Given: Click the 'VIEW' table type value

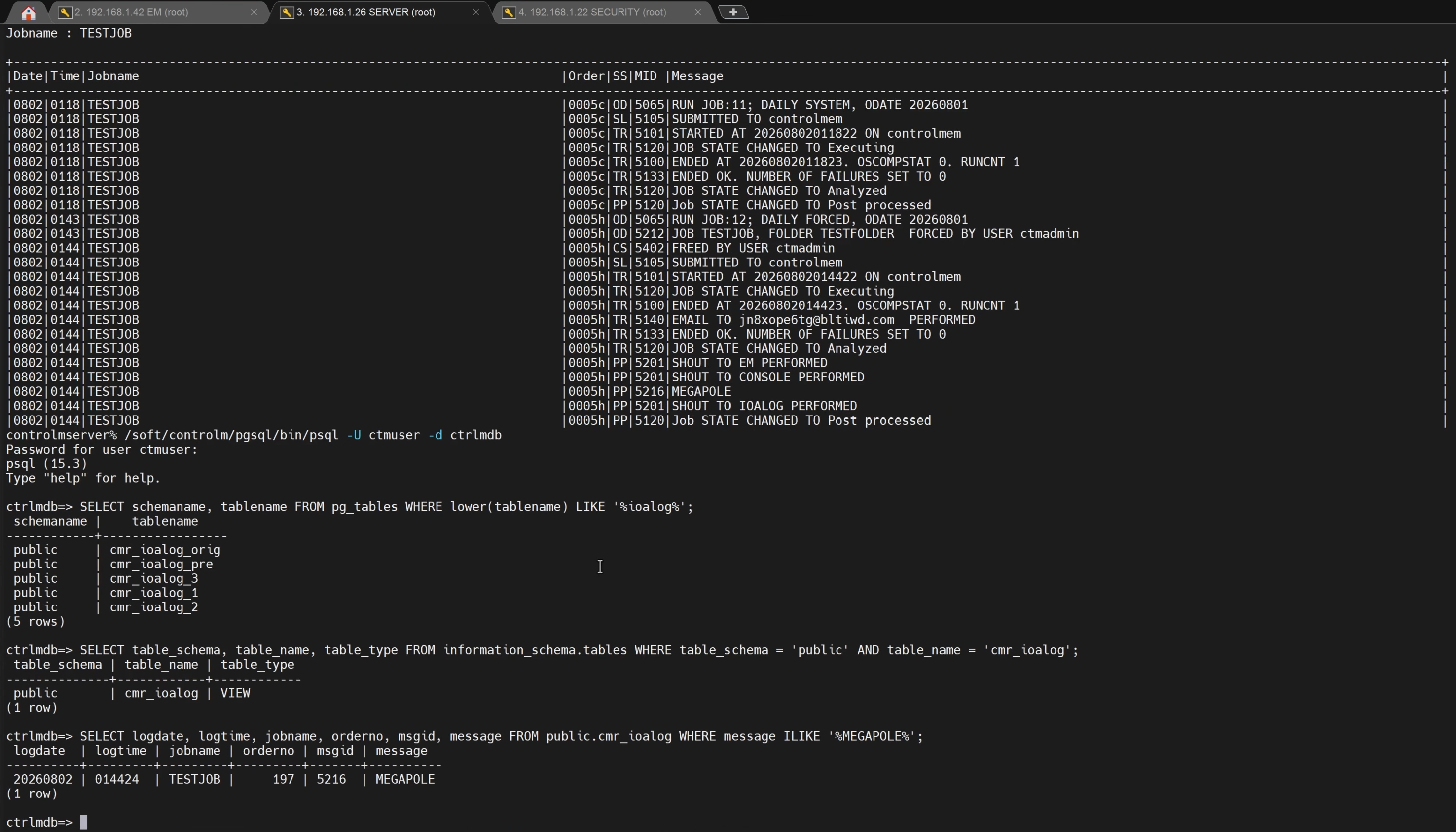Looking at the screenshot, I should (x=235, y=693).
